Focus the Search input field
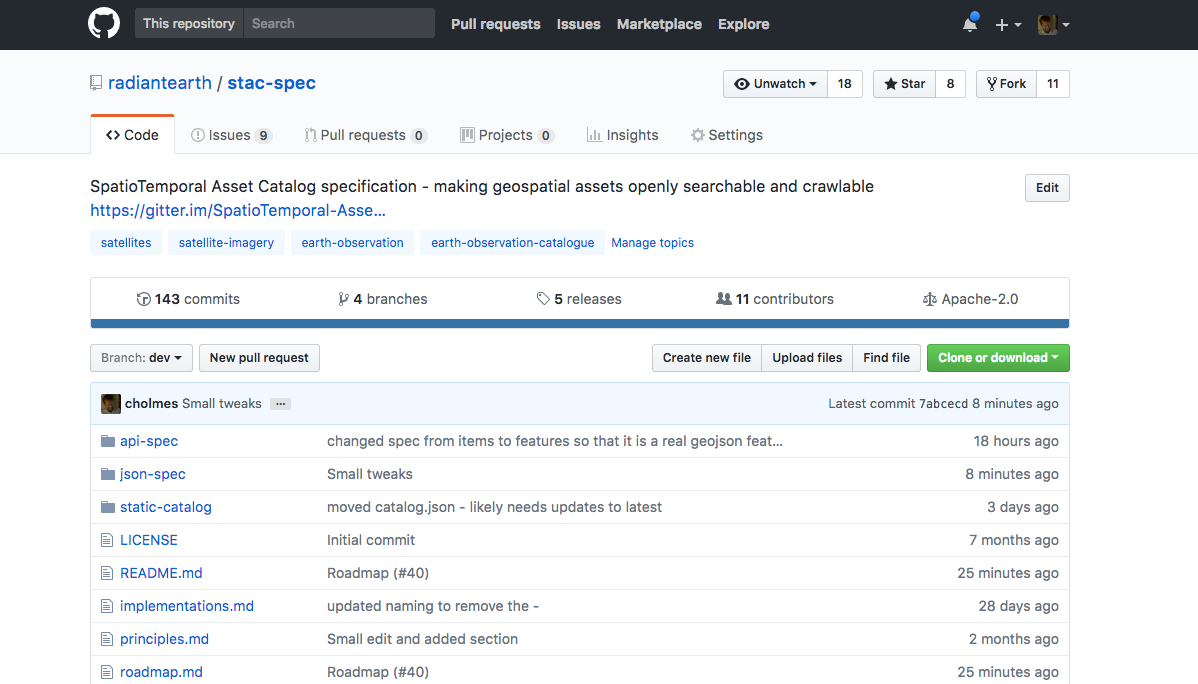1198x684 pixels. tap(339, 24)
